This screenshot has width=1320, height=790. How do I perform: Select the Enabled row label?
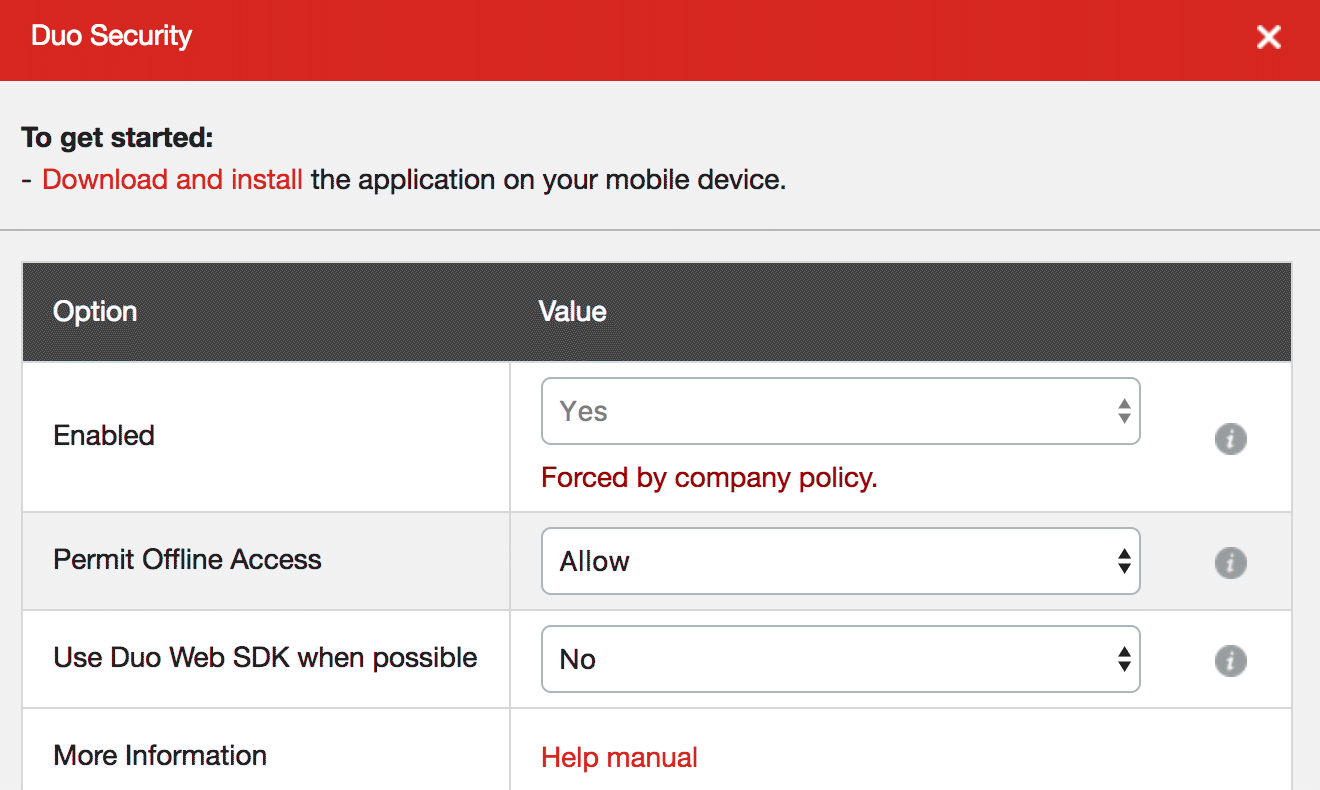tap(104, 436)
